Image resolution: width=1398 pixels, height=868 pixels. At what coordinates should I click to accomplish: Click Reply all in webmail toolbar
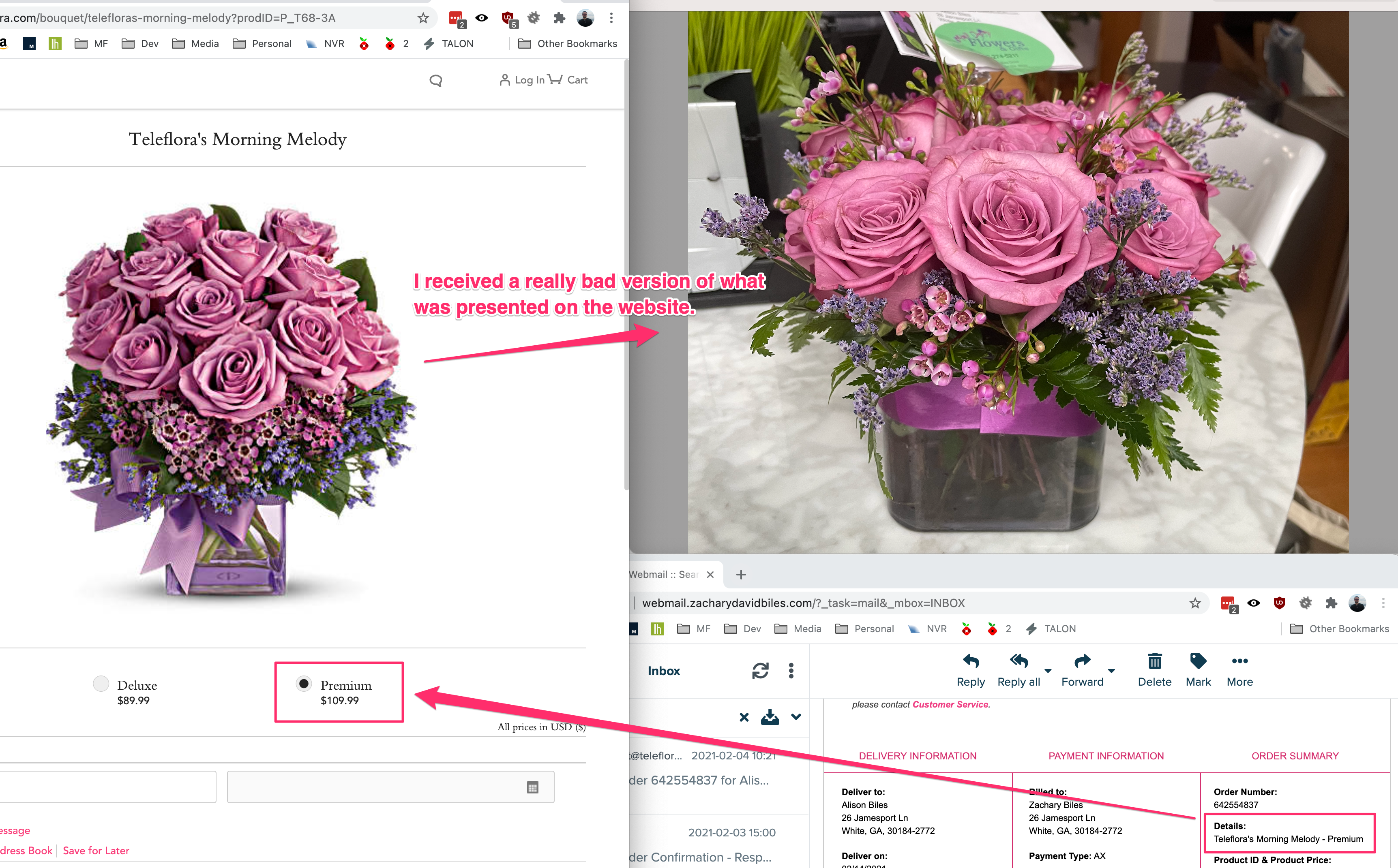point(1019,671)
